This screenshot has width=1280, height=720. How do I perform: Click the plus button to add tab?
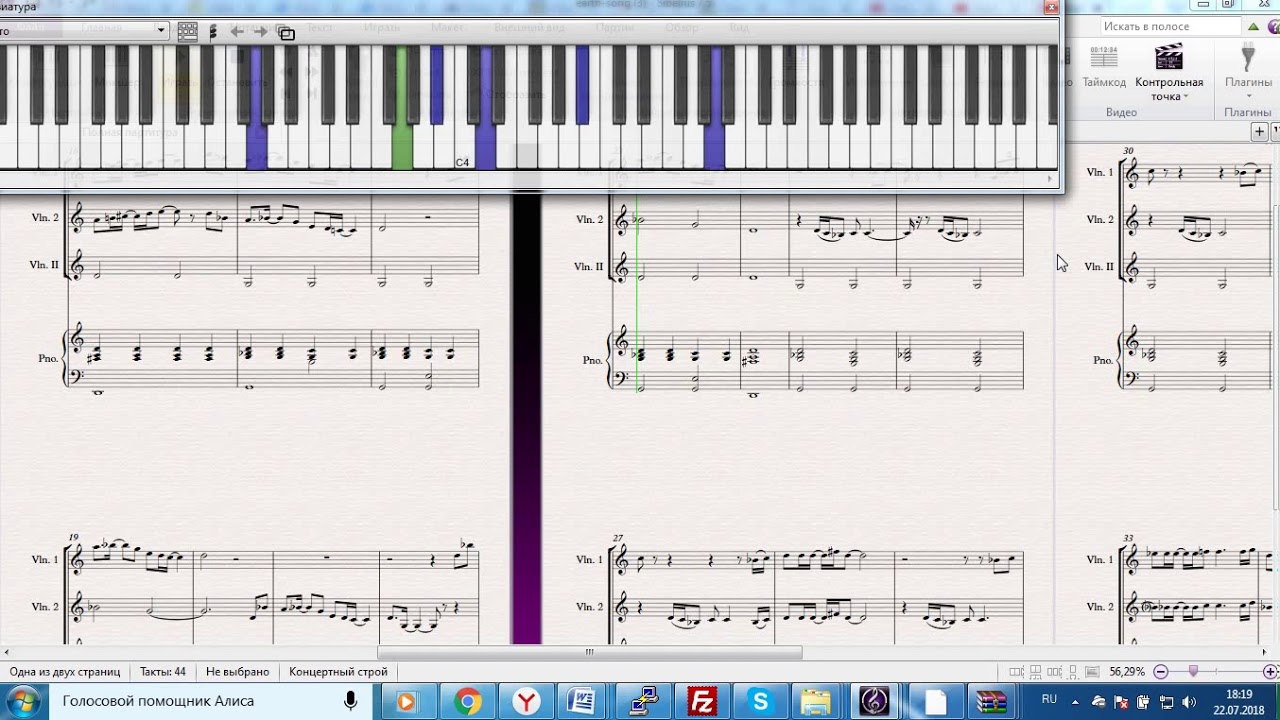[x=1260, y=131]
